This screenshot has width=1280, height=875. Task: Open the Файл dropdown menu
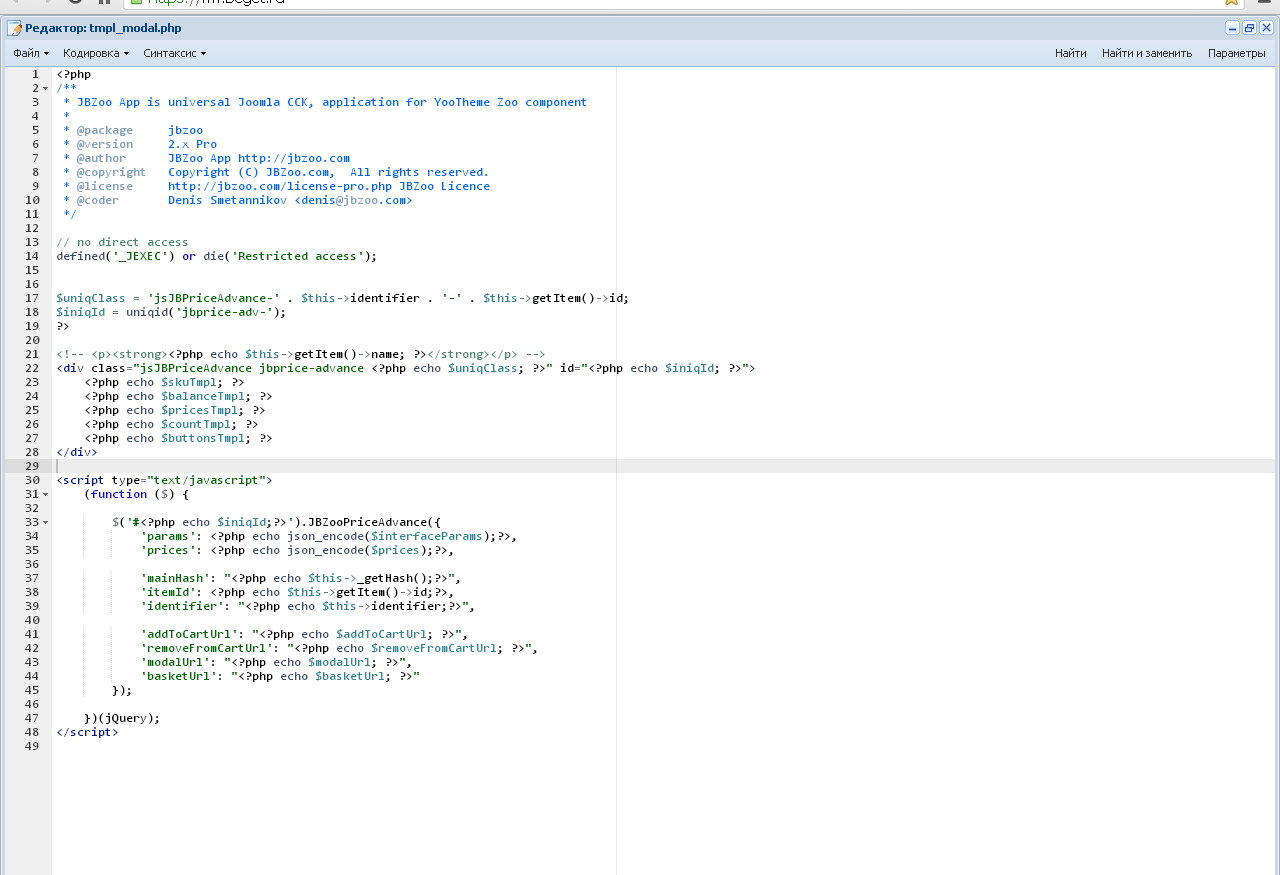tap(31, 53)
